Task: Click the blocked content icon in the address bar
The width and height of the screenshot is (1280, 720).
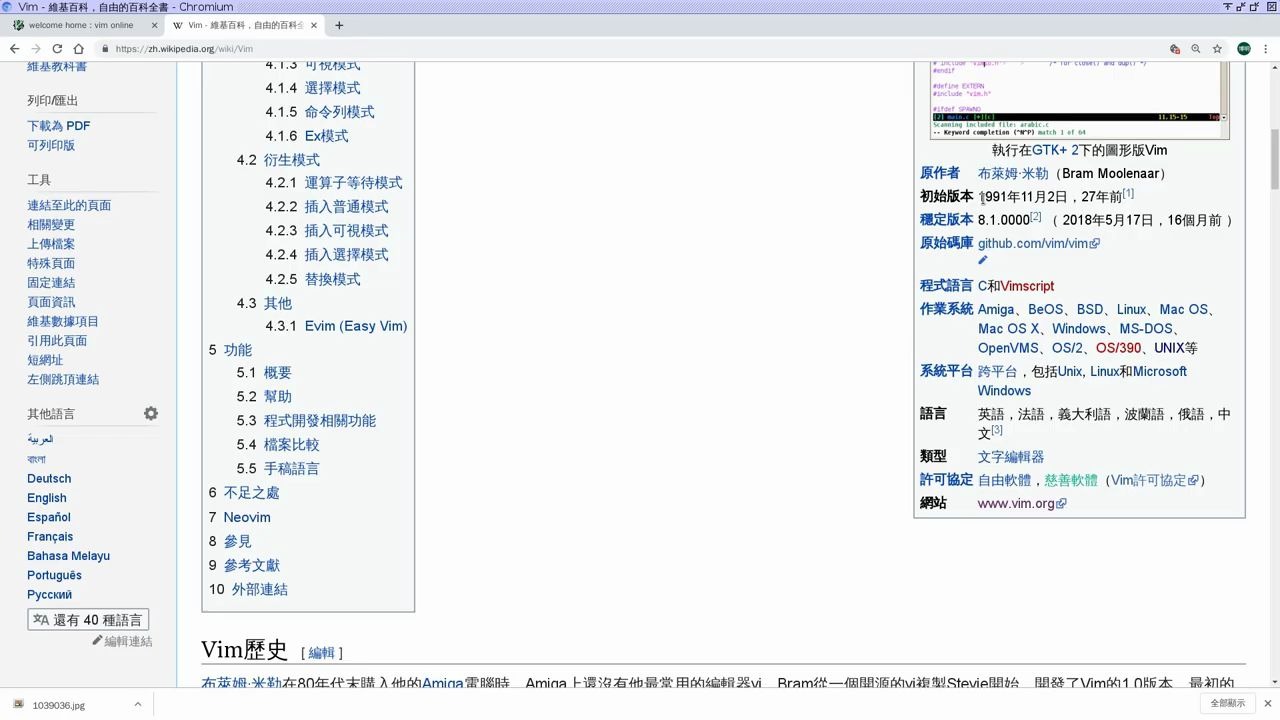Action: pyautogui.click(x=1173, y=48)
